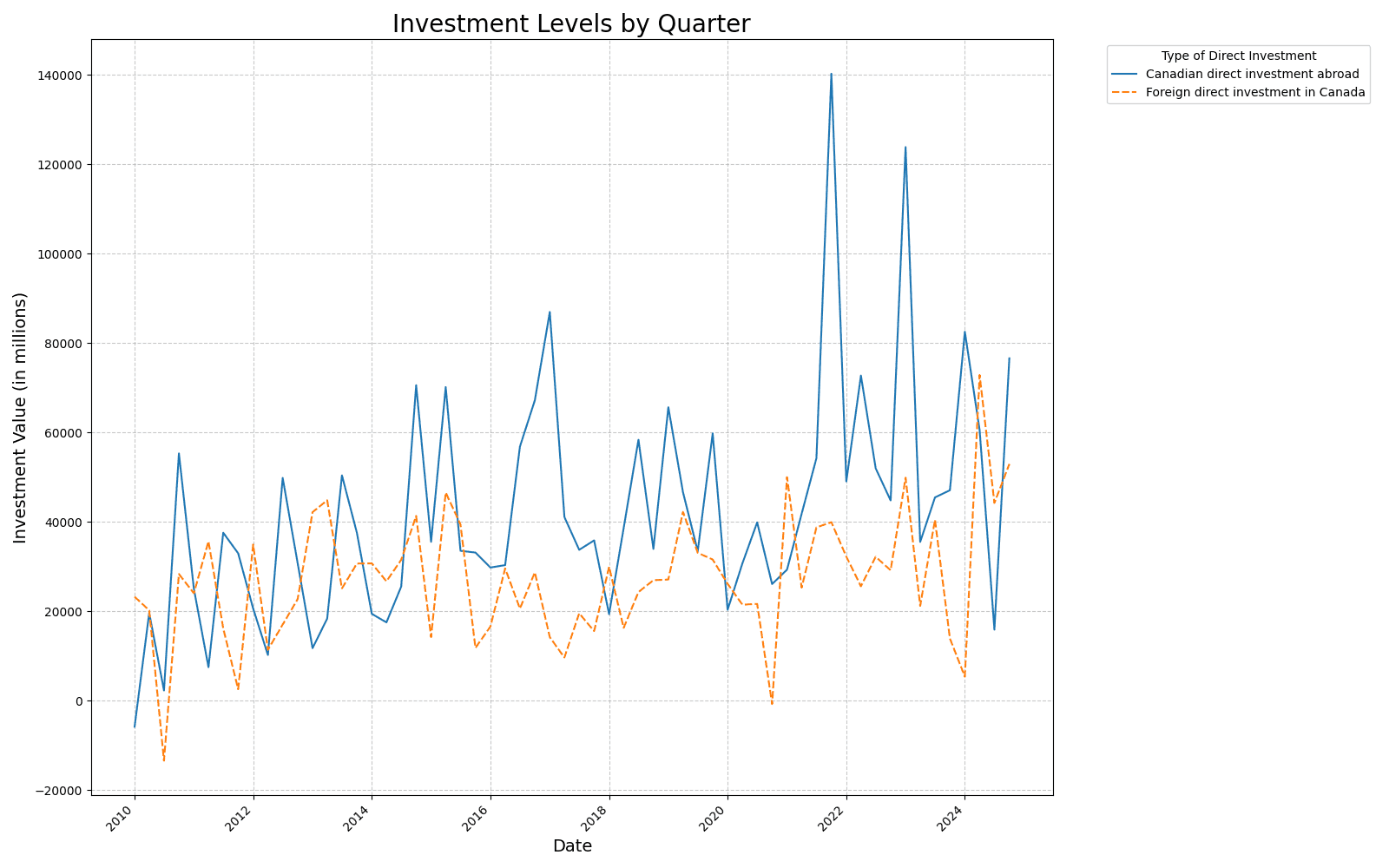Click the dashed orange line swatch in legend
This screenshot has height=868, width=1389.
click(1126, 92)
